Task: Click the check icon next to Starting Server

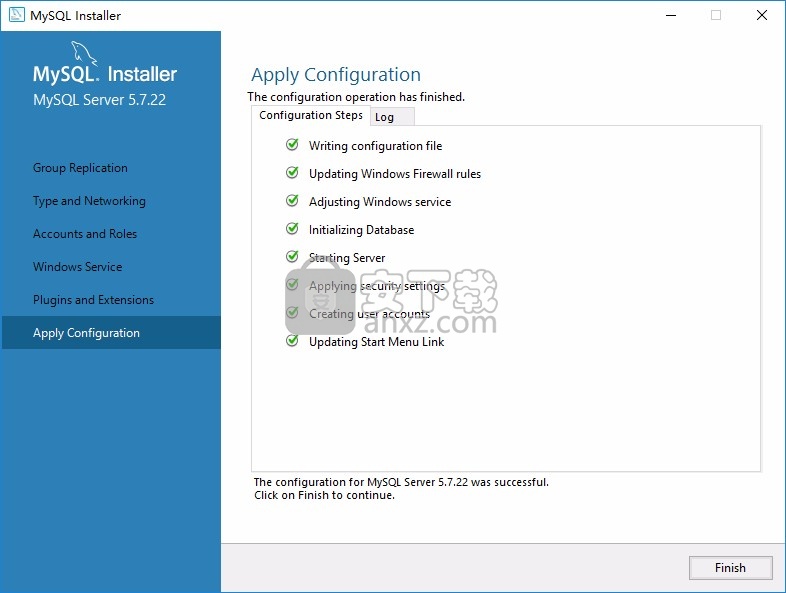Action: tap(292, 257)
